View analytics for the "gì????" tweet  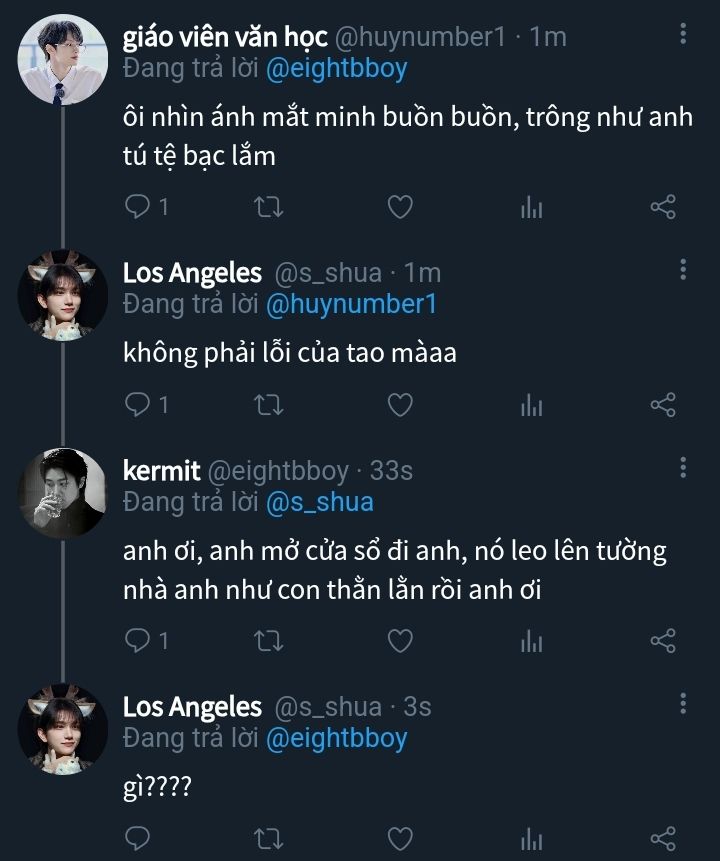coord(531,836)
